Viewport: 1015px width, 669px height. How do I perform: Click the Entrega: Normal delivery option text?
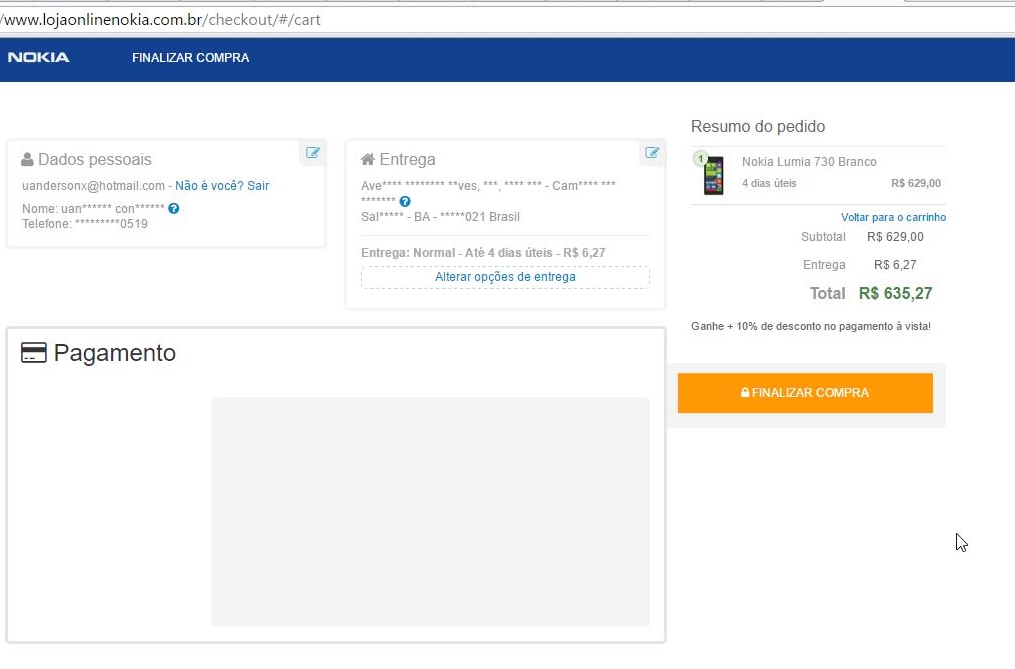coord(483,253)
